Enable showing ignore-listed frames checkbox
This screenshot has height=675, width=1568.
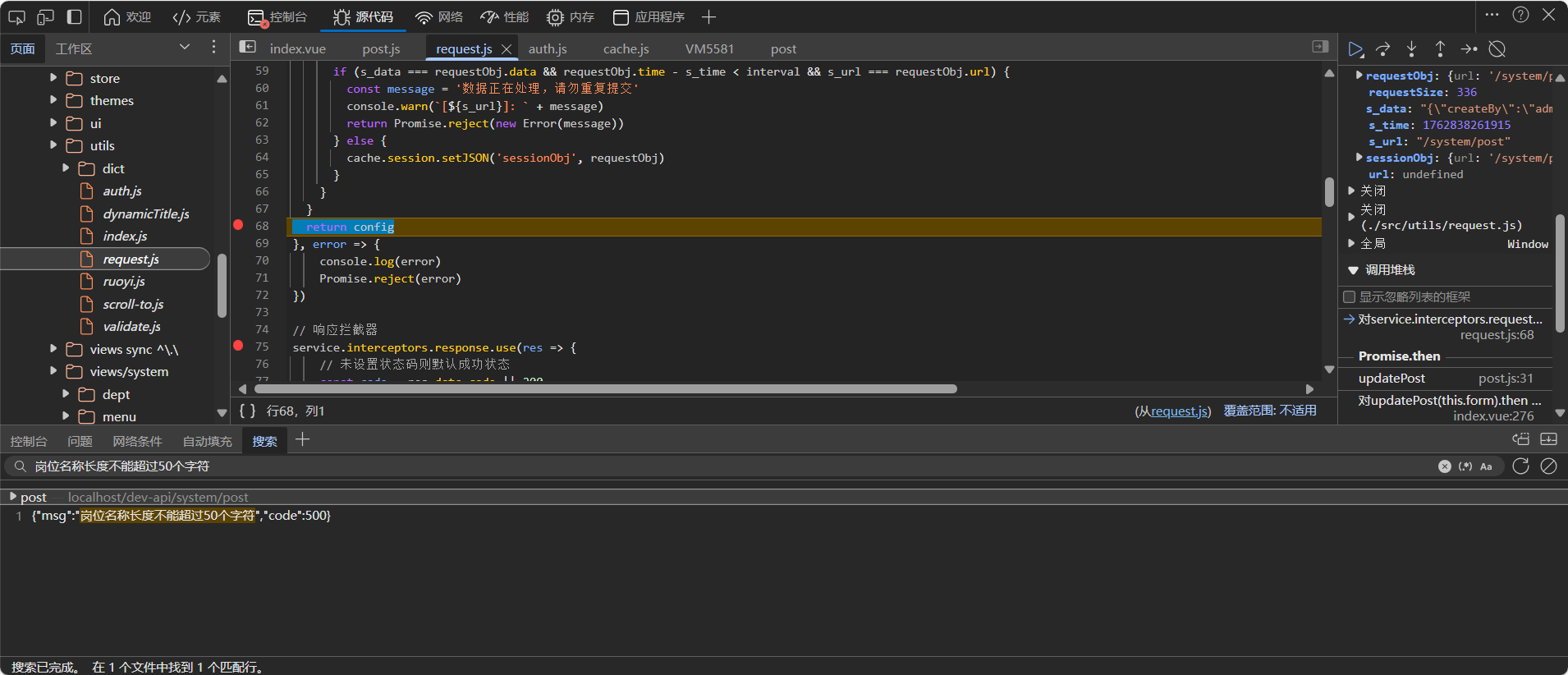coord(1349,296)
